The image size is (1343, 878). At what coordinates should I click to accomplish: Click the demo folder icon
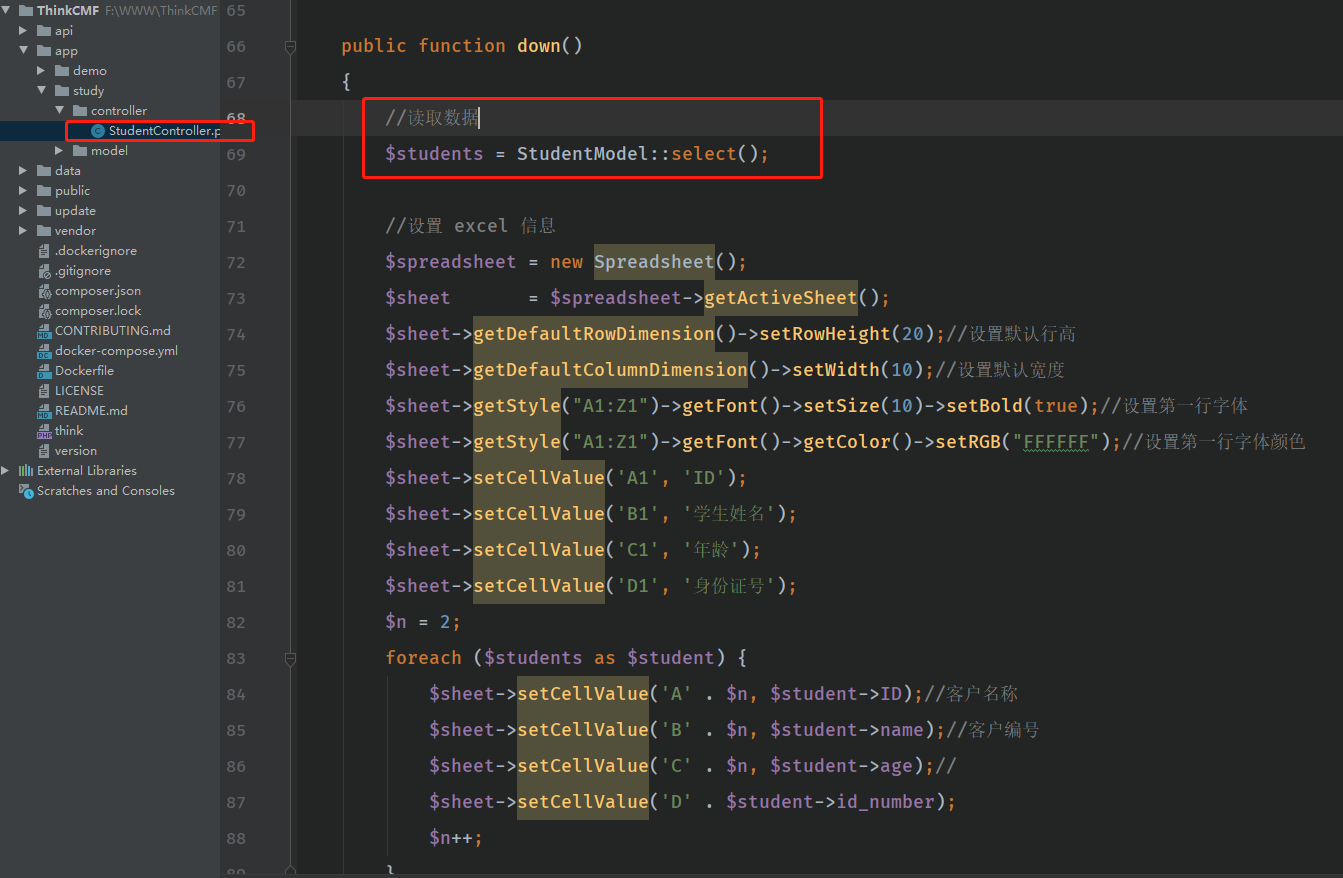tap(62, 71)
